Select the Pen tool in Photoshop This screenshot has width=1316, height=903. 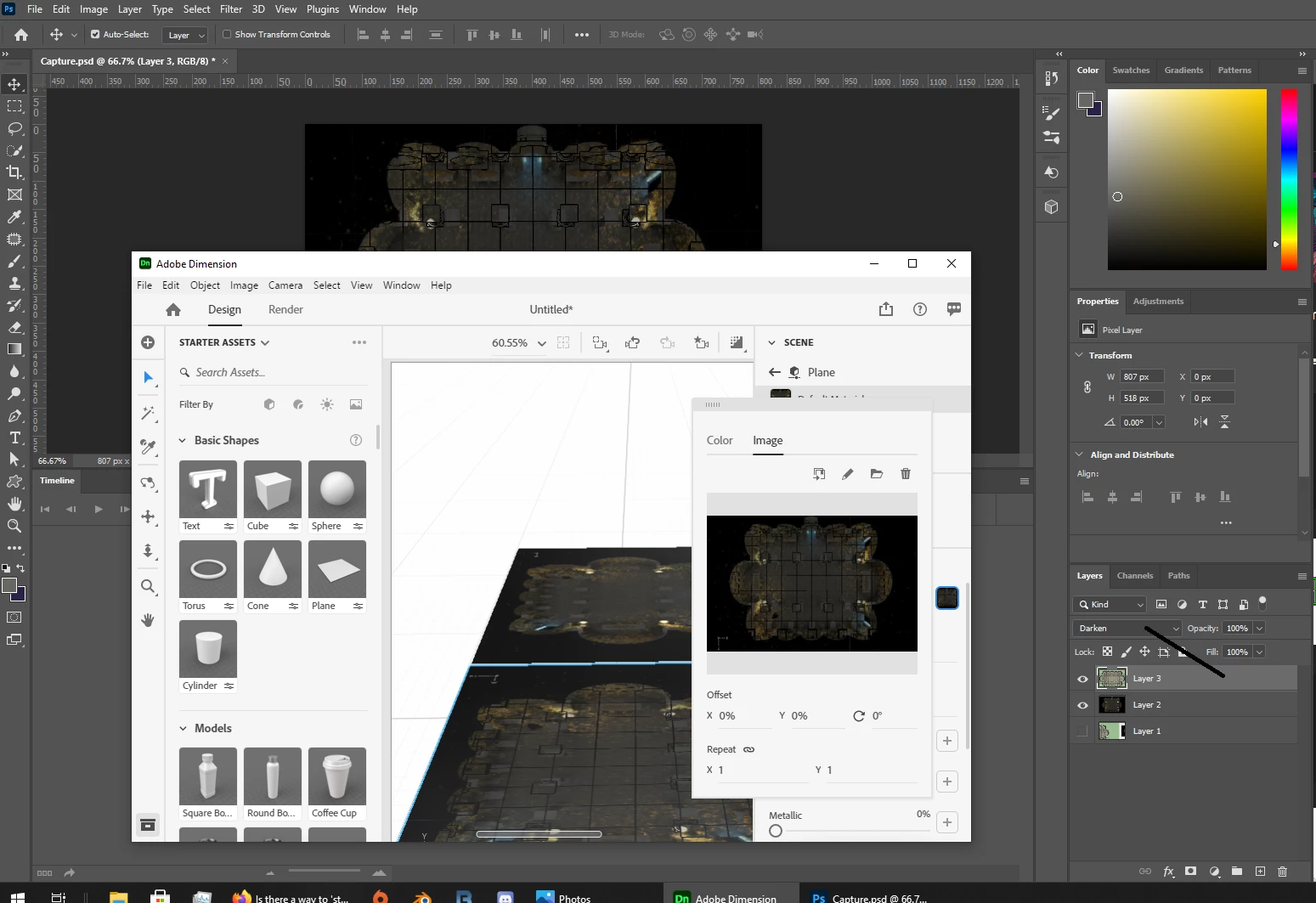[14, 415]
